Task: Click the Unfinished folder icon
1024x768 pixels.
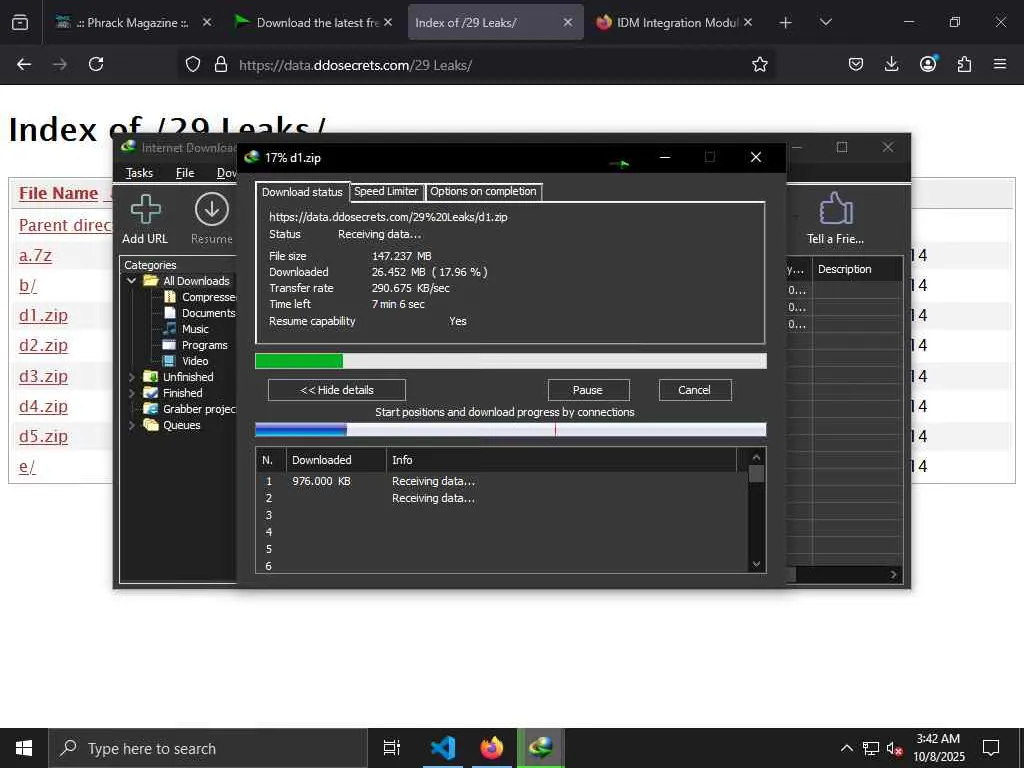Action: pos(150,377)
